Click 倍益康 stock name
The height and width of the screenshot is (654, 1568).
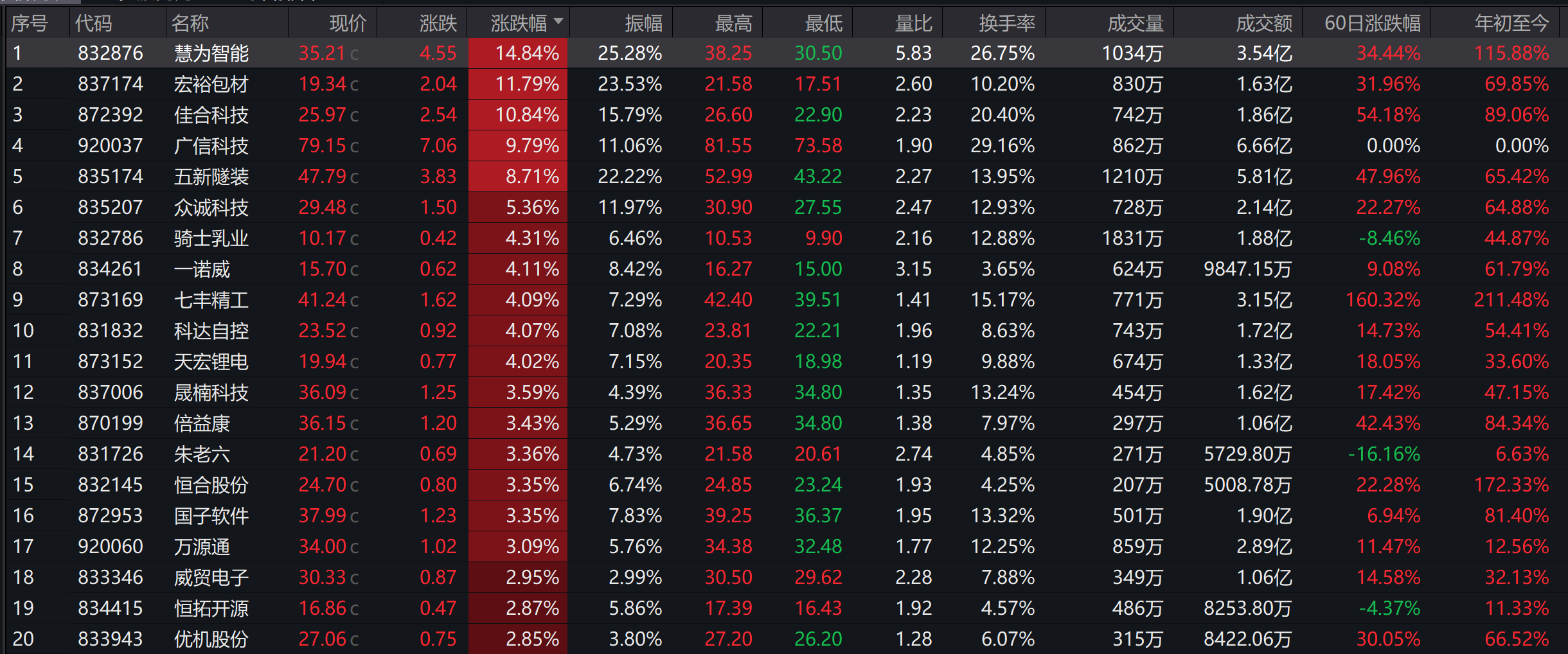click(202, 423)
